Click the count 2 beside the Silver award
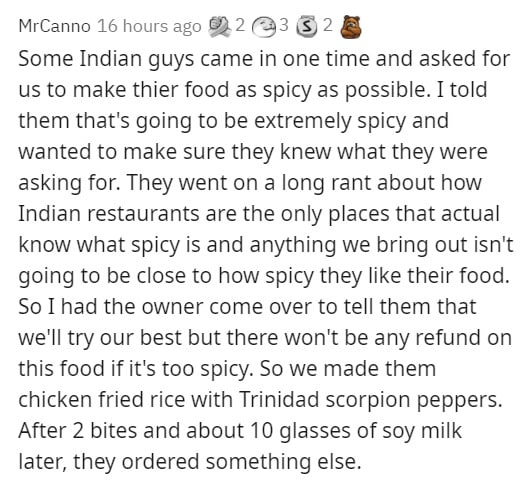The width and height of the screenshot is (520, 487). (328, 26)
